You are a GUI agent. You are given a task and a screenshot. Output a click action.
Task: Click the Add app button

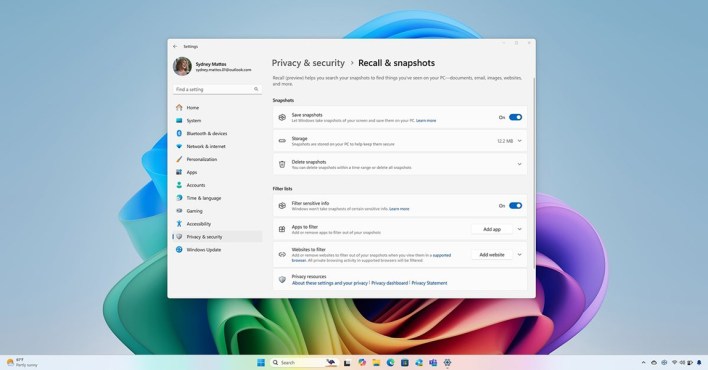coord(492,229)
